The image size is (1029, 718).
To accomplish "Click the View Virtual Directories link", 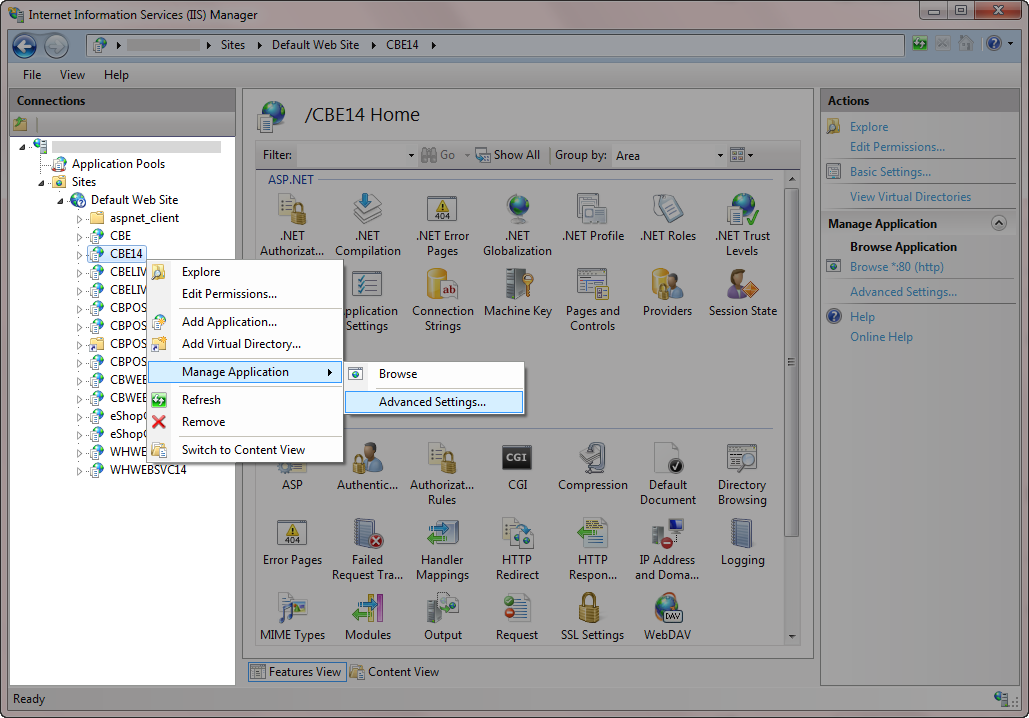I will tap(910, 197).
